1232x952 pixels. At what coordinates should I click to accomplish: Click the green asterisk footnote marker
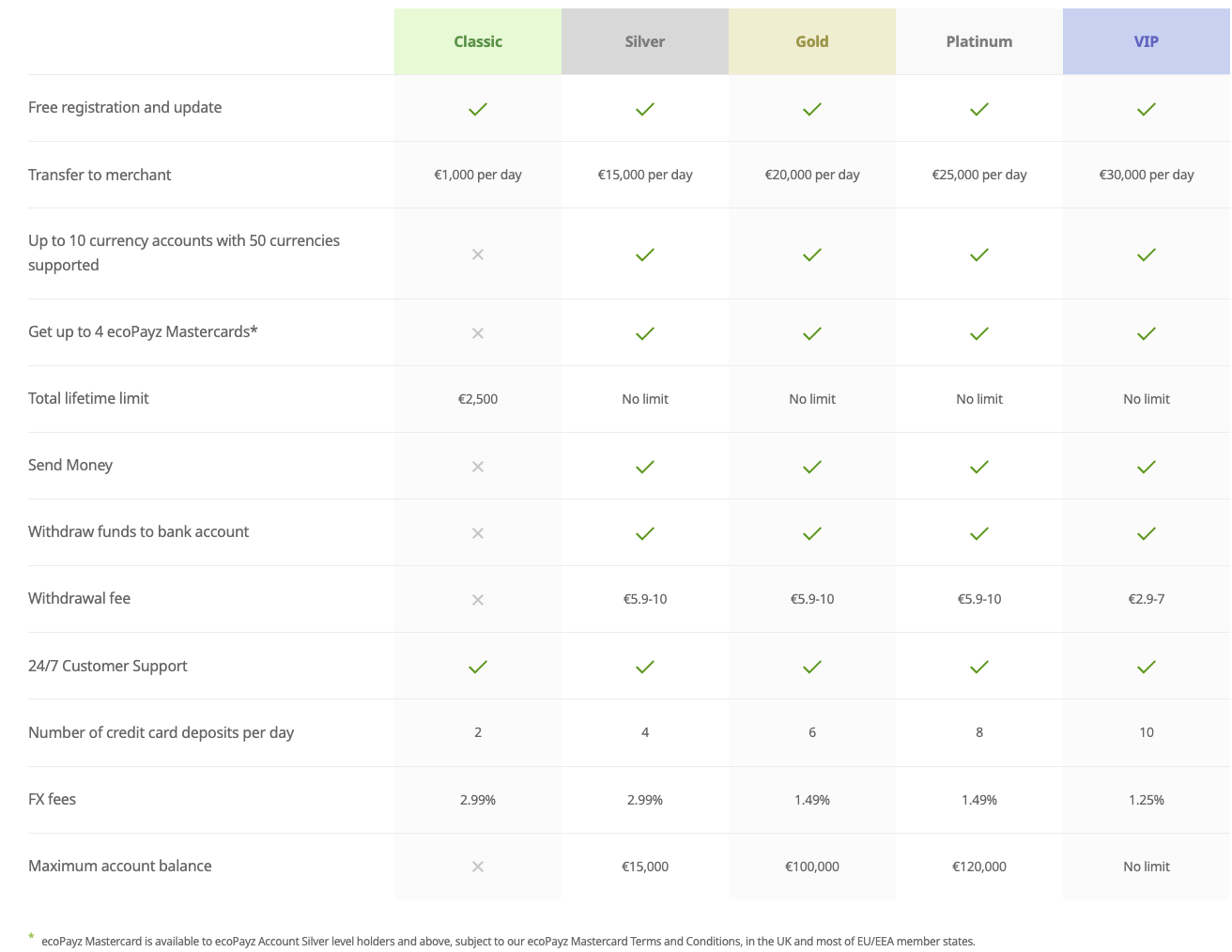click(x=31, y=937)
